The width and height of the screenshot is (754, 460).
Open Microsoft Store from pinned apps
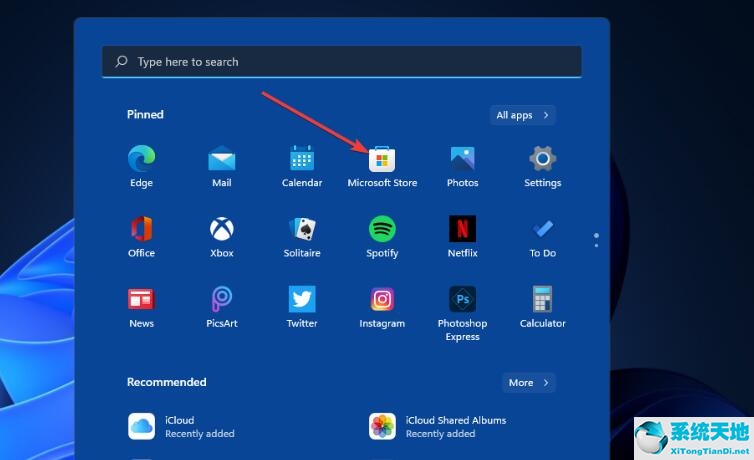(x=382, y=167)
